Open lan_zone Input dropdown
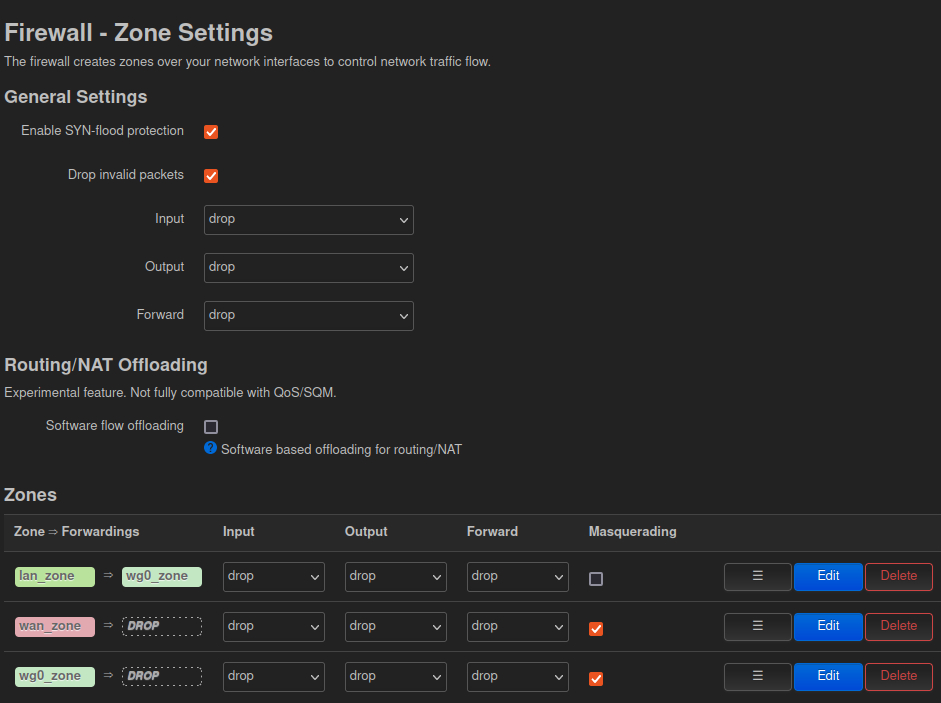This screenshot has width=941, height=703. [273, 577]
